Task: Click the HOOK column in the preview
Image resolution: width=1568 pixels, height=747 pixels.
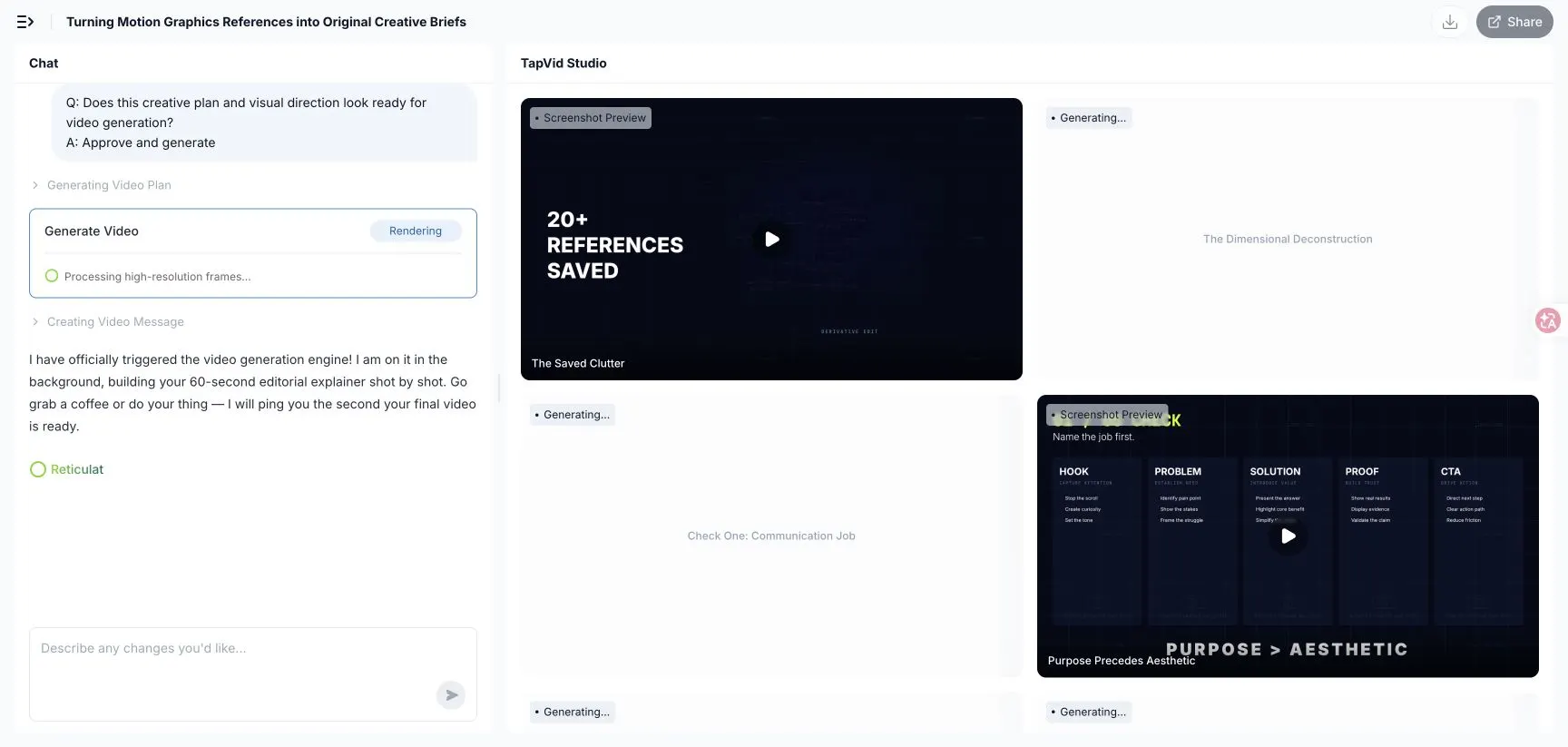Action: click(x=1096, y=541)
